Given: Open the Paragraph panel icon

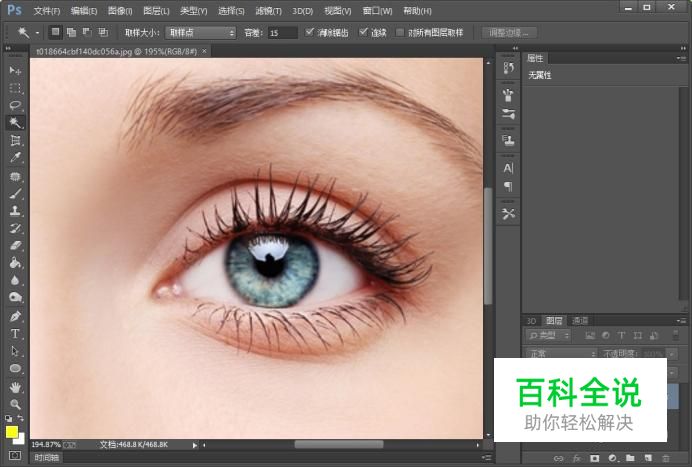Looking at the screenshot, I should pos(508,186).
